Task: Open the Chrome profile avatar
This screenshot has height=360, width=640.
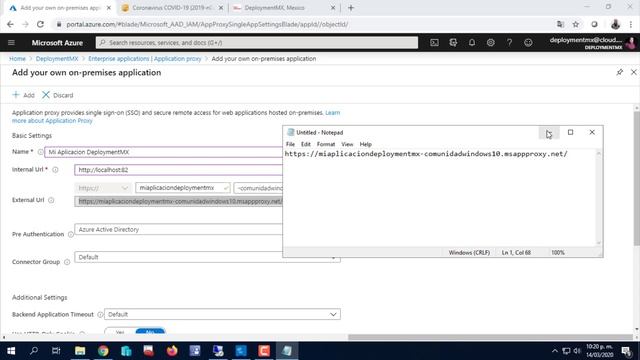Action: pyautogui.click(x=615, y=24)
